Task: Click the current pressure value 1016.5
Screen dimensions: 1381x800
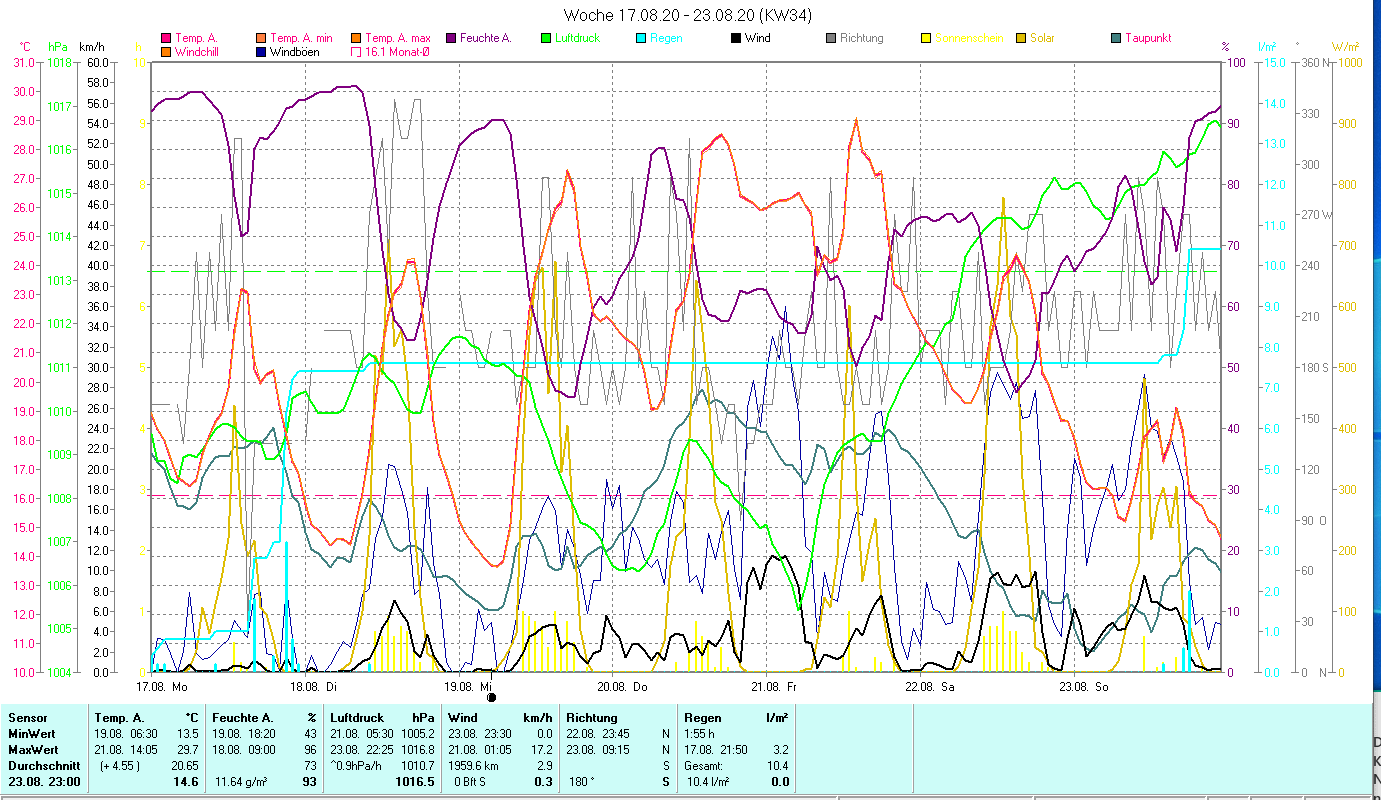Action: point(415,782)
